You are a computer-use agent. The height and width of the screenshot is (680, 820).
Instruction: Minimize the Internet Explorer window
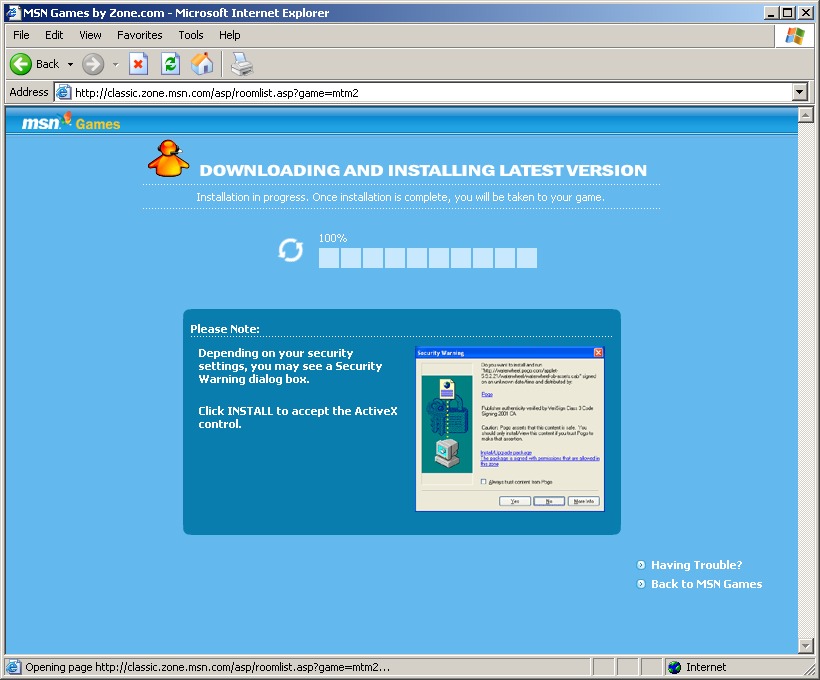(x=770, y=13)
